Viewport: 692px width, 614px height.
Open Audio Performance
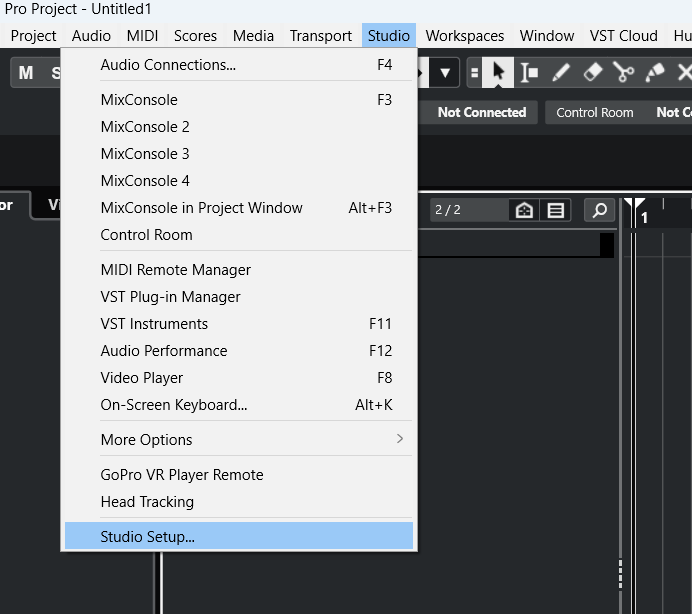coord(239,350)
